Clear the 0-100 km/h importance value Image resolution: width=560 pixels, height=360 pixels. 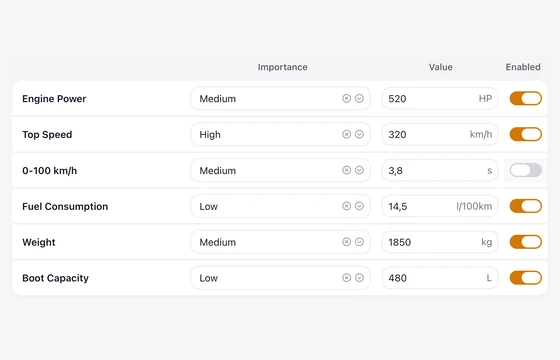pyautogui.click(x=346, y=170)
